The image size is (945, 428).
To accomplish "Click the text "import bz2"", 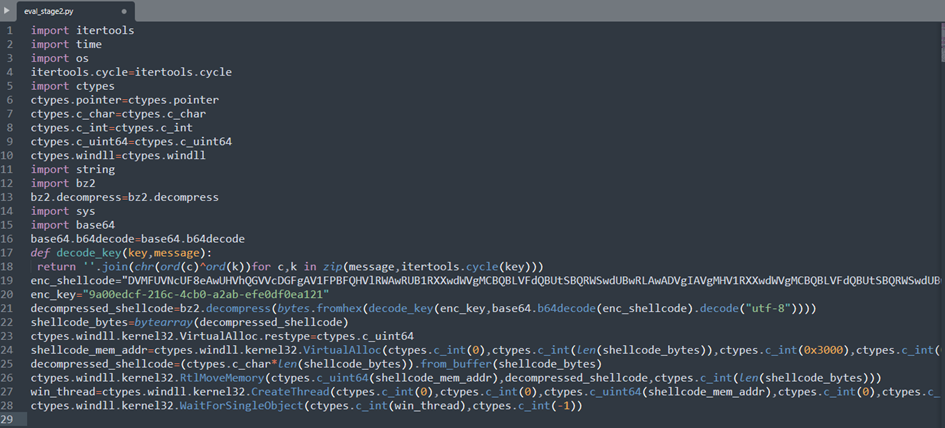I will click(x=63, y=183).
